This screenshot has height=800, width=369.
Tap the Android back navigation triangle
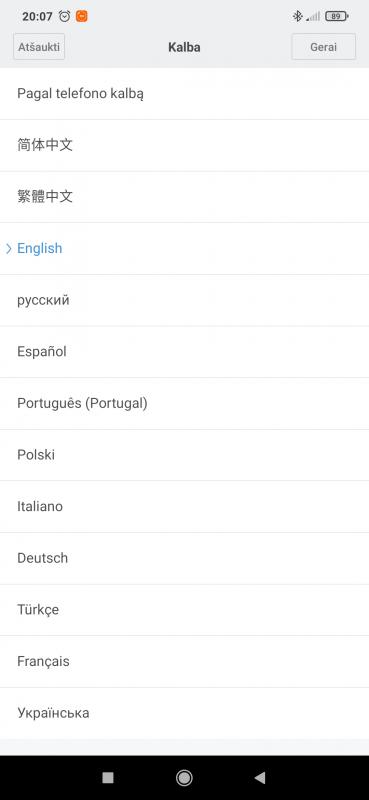click(x=260, y=778)
